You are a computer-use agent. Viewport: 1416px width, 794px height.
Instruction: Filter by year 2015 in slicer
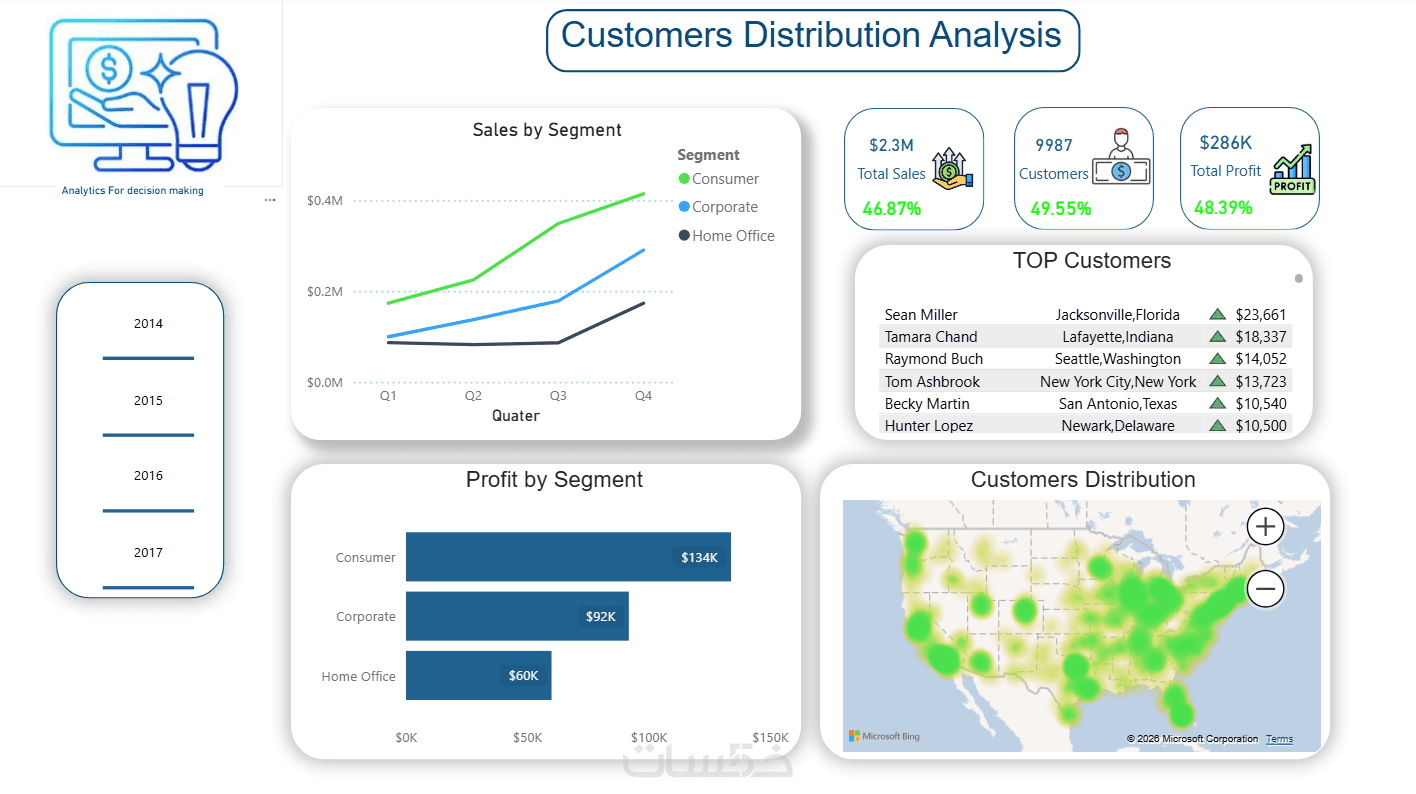tap(148, 401)
